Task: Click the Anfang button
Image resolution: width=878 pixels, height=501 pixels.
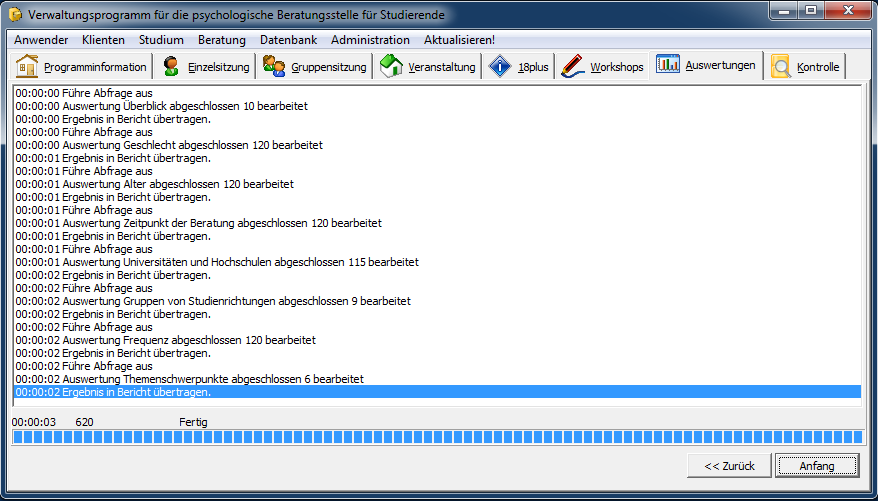Action: tap(816, 466)
